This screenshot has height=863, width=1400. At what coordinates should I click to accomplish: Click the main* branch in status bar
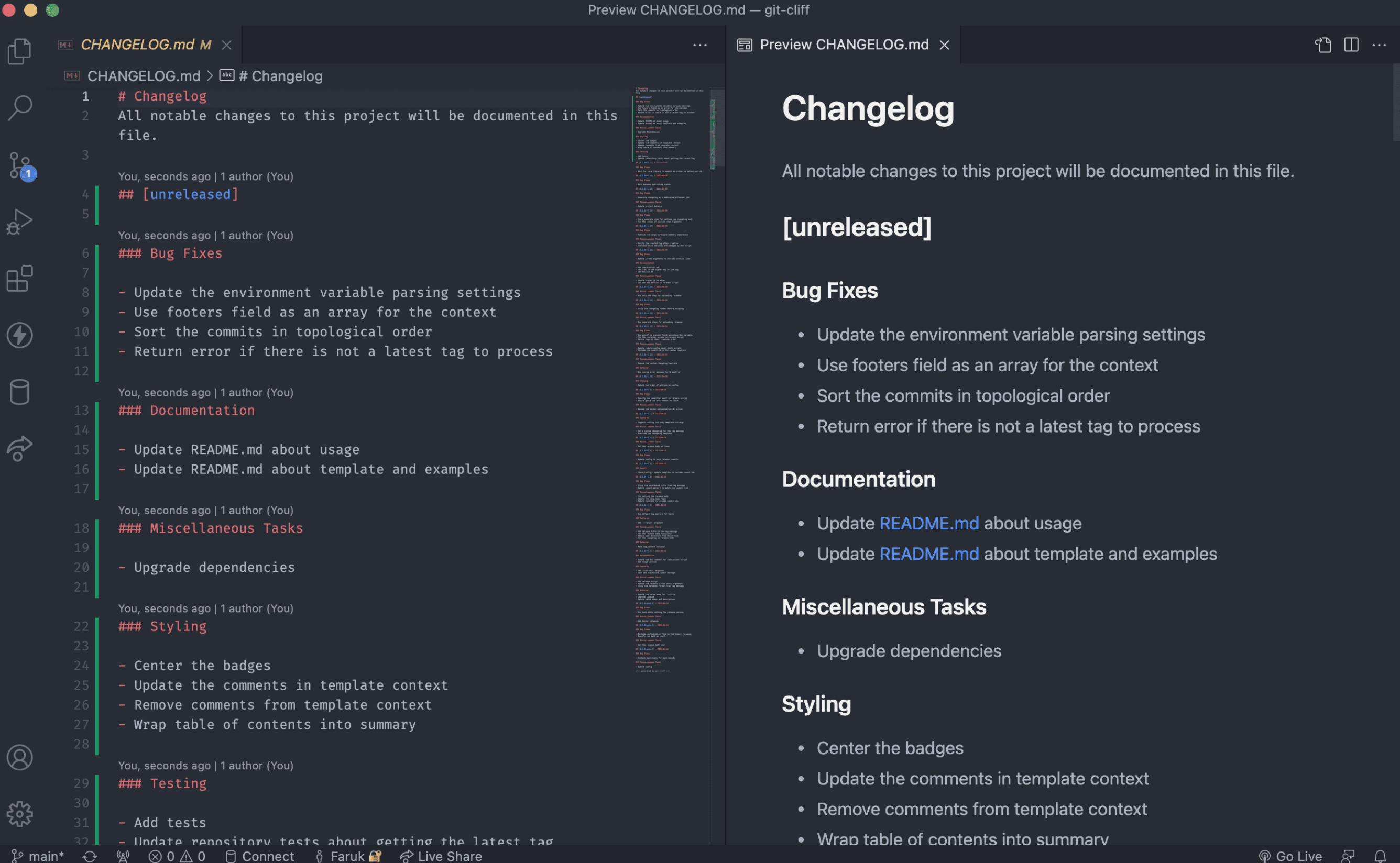[38, 856]
